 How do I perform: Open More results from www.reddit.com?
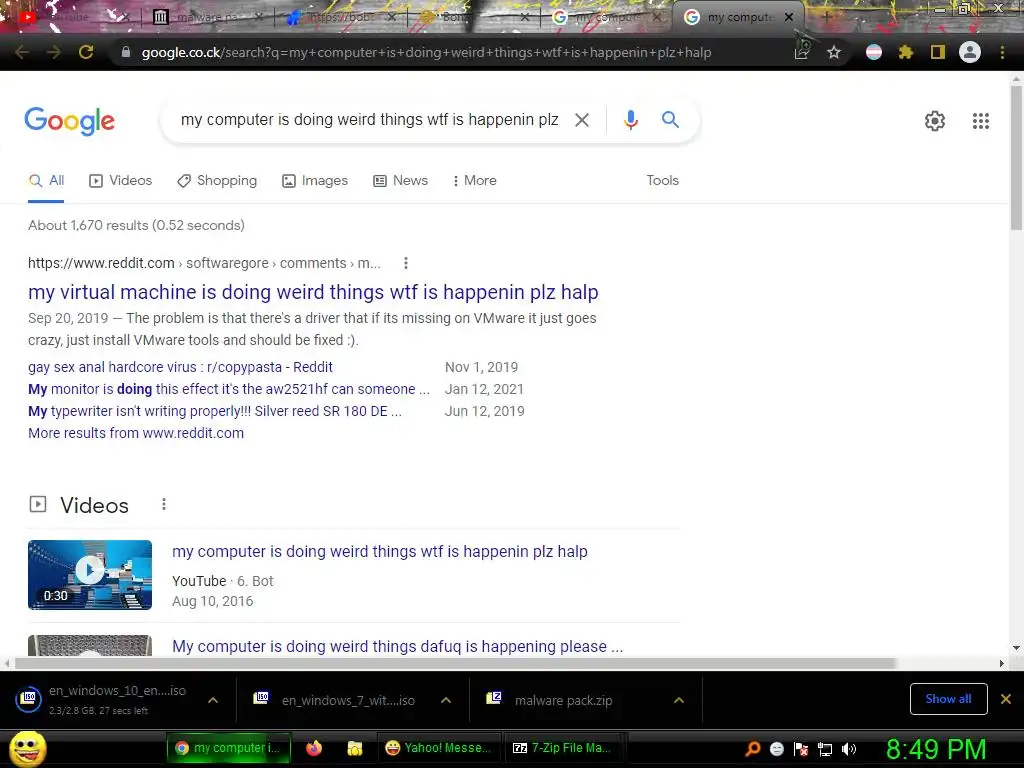(x=136, y=433)
